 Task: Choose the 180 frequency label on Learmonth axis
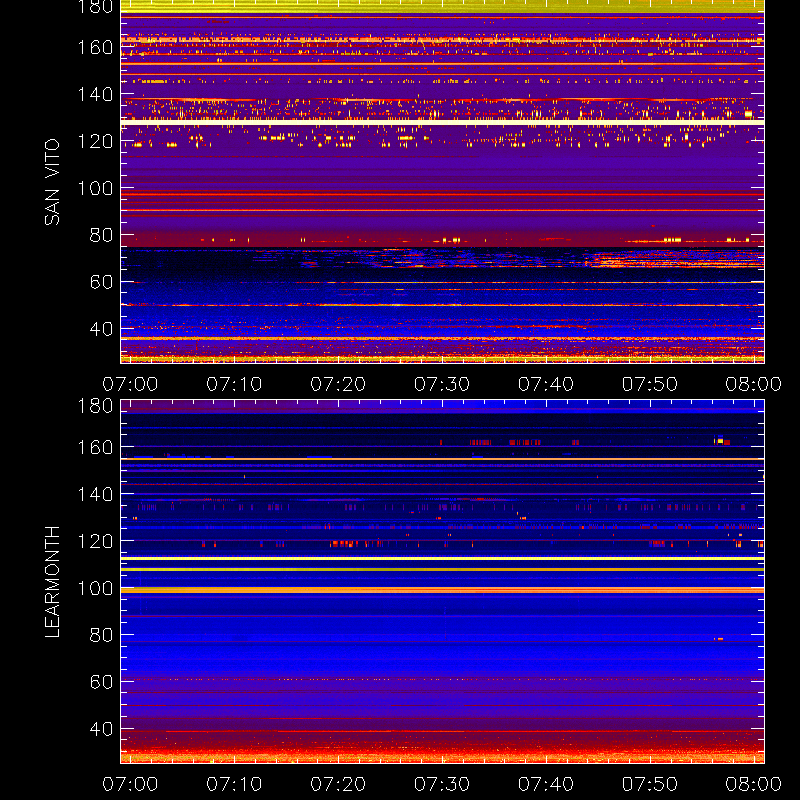coord(95,406)
